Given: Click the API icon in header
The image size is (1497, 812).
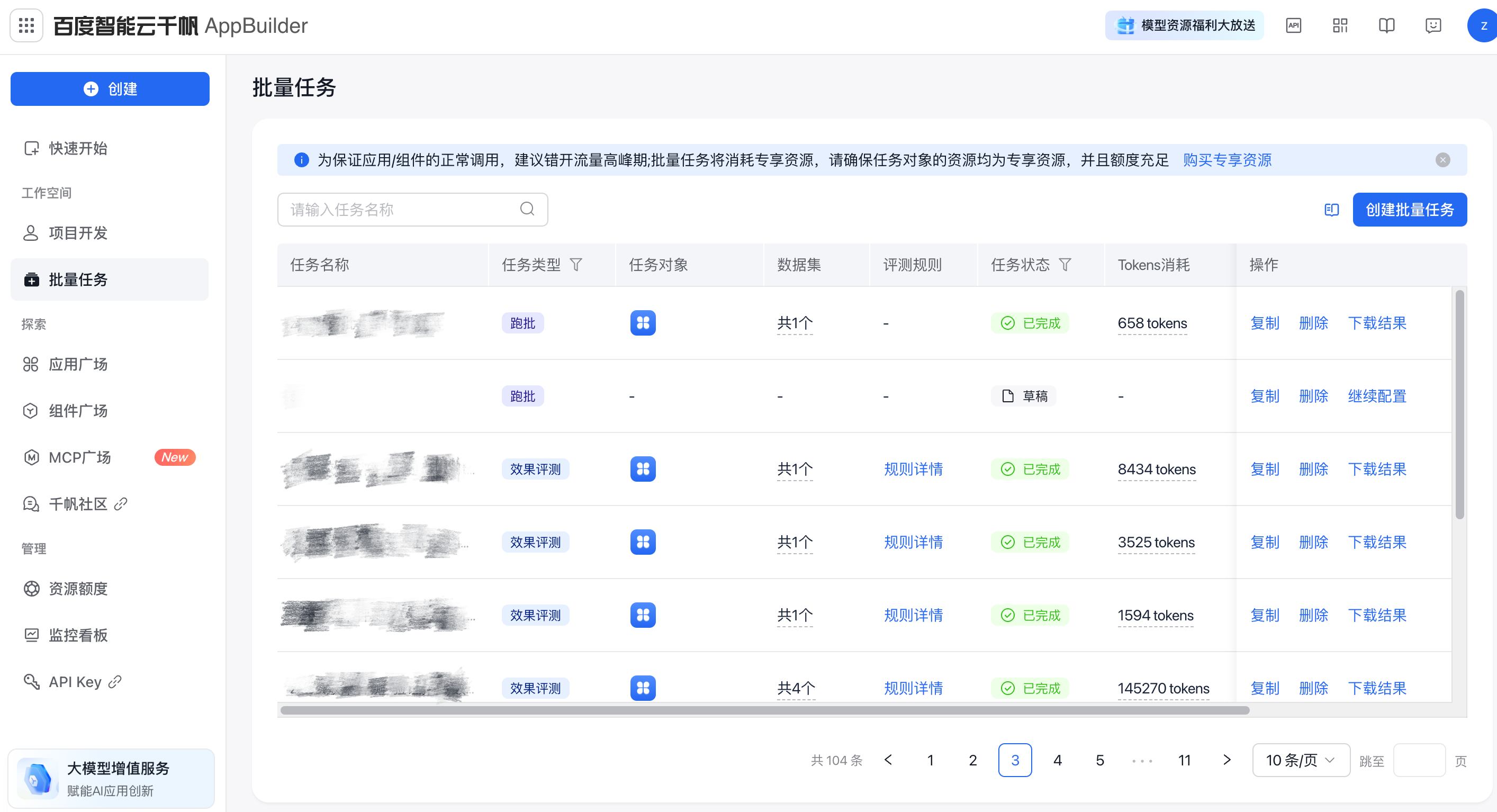Looking at the screenshot, I should 1294,25.
